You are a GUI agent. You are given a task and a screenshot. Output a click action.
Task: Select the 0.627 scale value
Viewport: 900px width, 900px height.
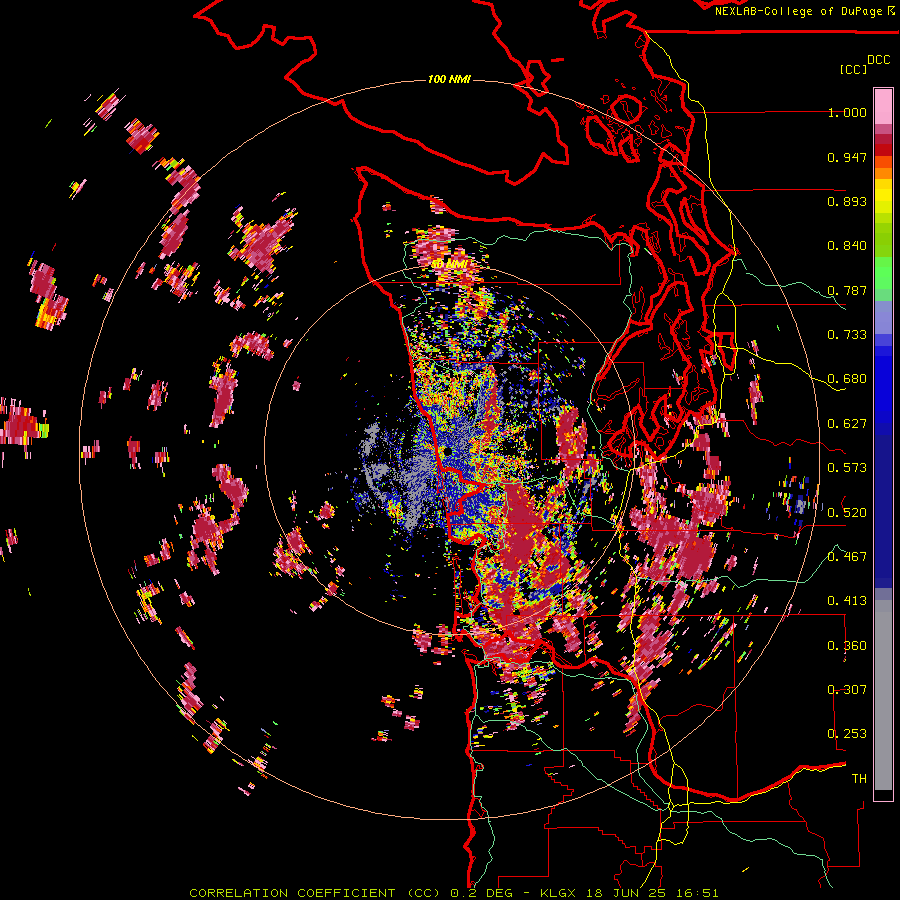[x=847, y=424]
